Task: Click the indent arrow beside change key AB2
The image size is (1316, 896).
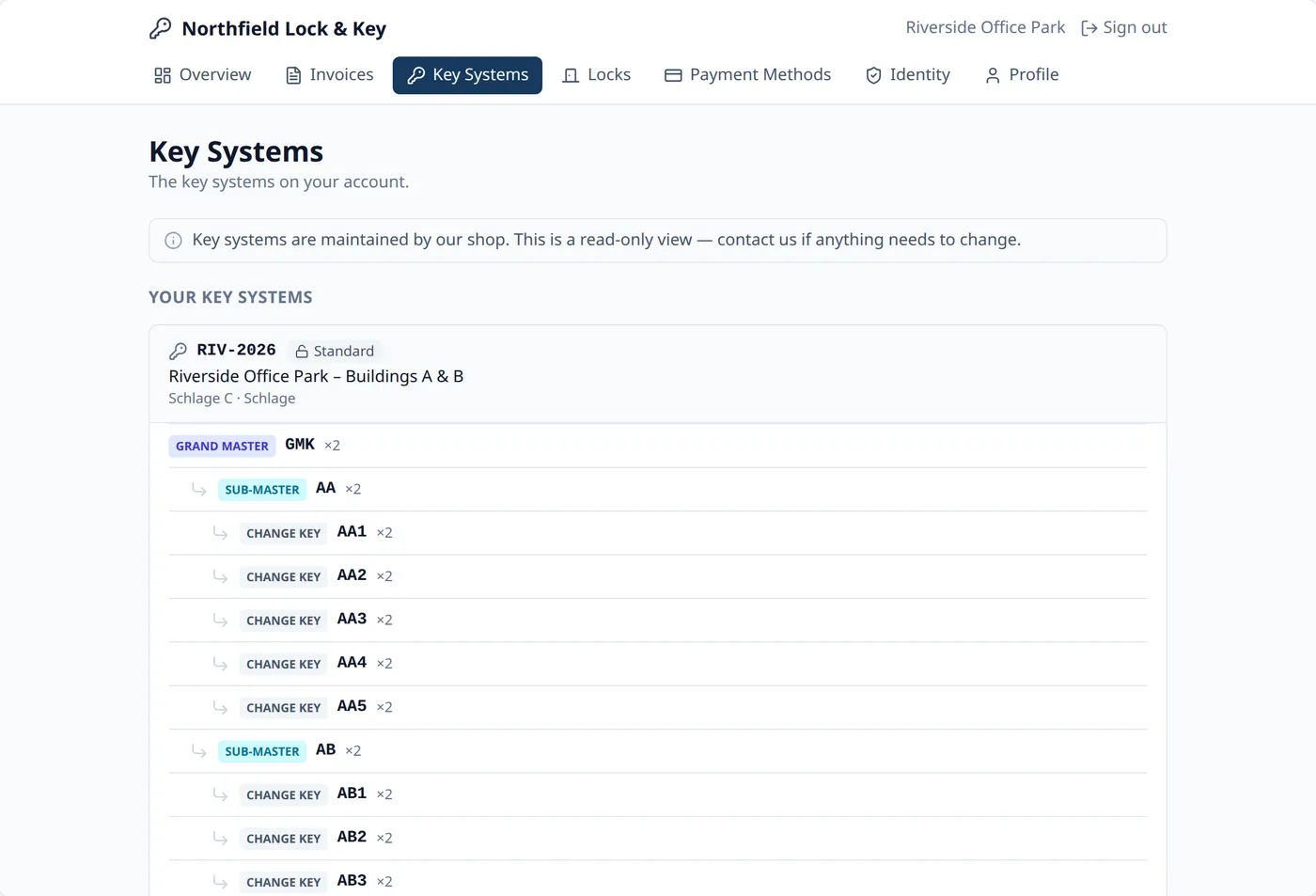Action: pos(220,838)
